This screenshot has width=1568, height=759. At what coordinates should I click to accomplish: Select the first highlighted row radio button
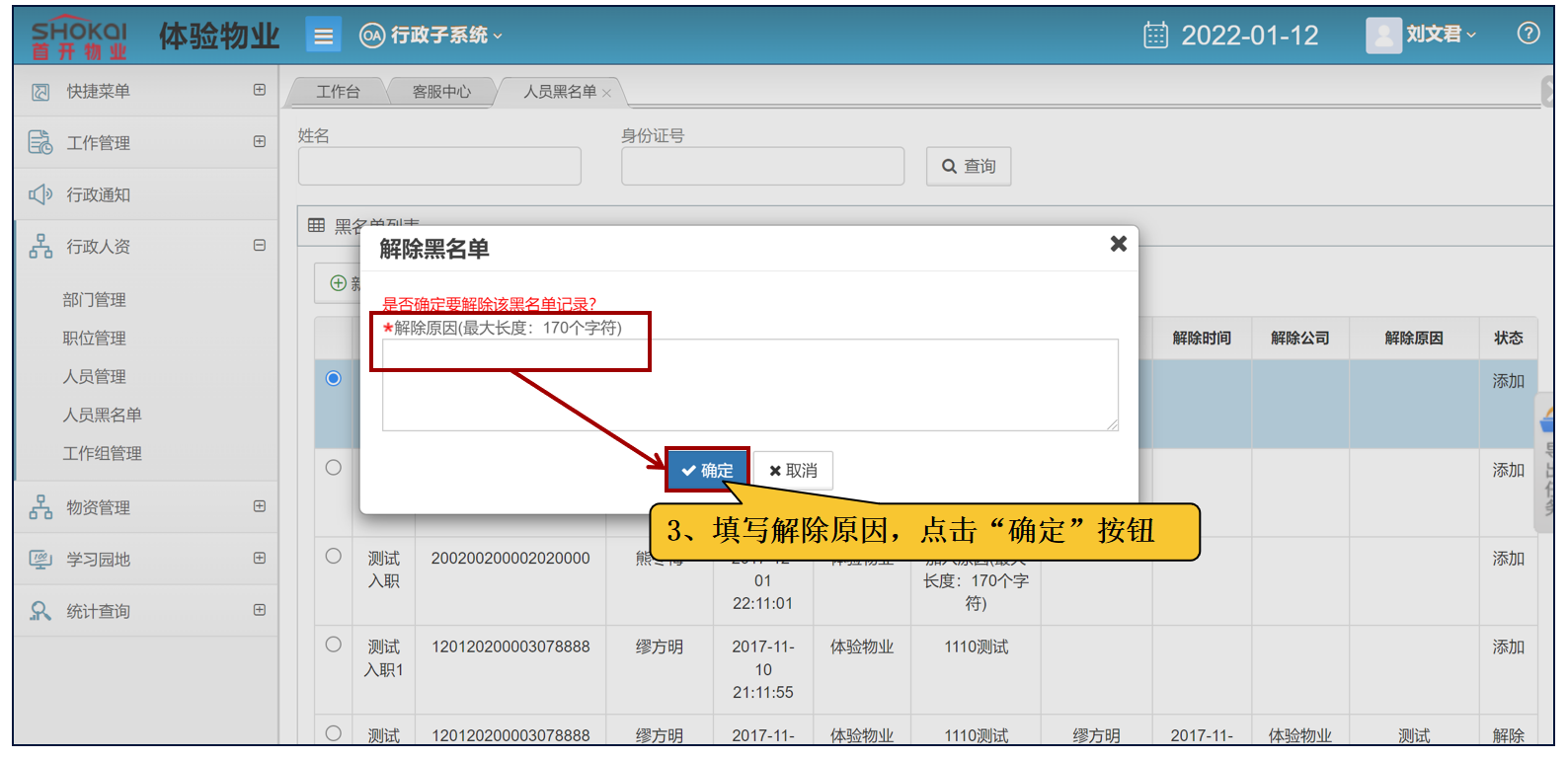pos(334,378)
